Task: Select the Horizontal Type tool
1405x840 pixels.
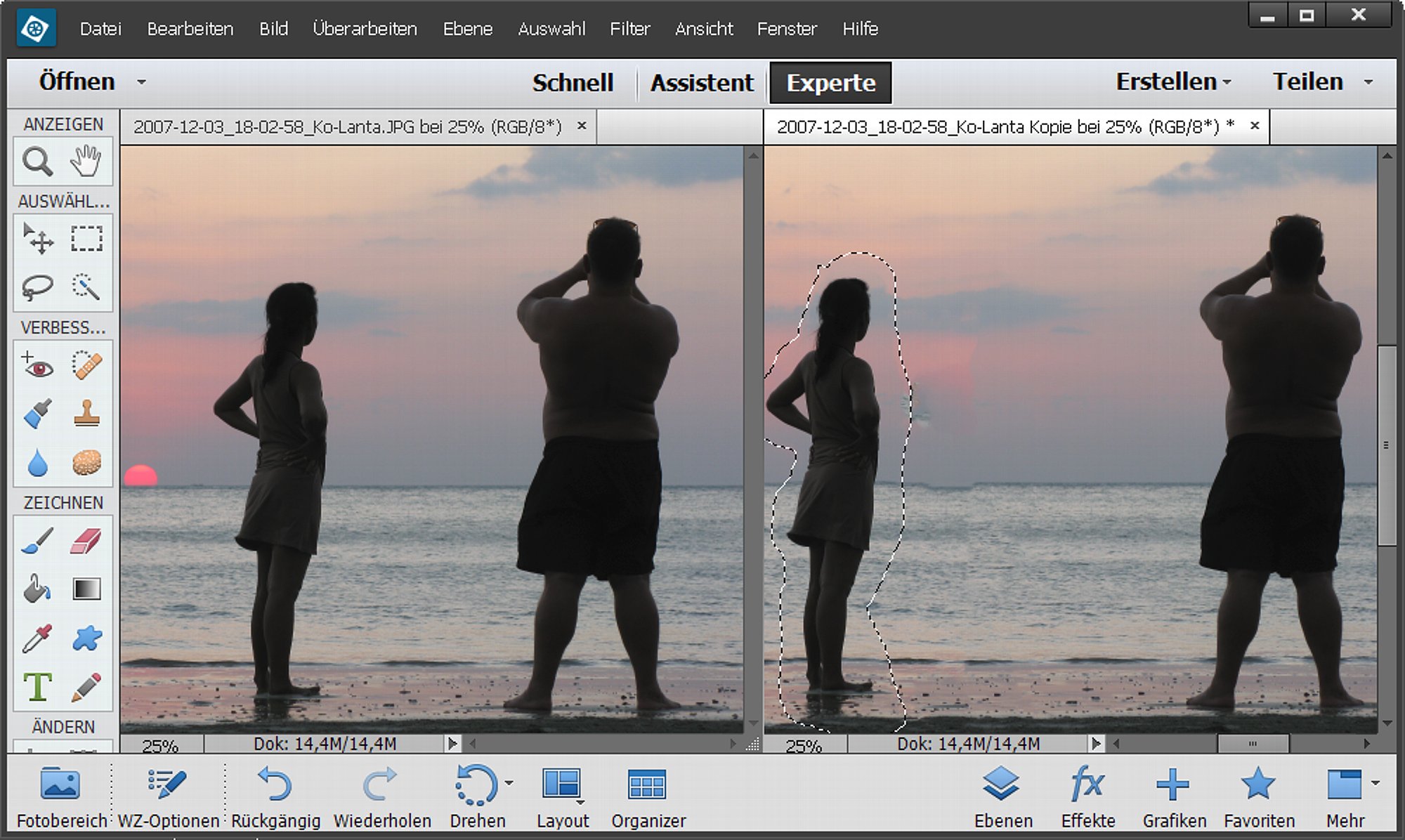Action: (x=38, y=686)
